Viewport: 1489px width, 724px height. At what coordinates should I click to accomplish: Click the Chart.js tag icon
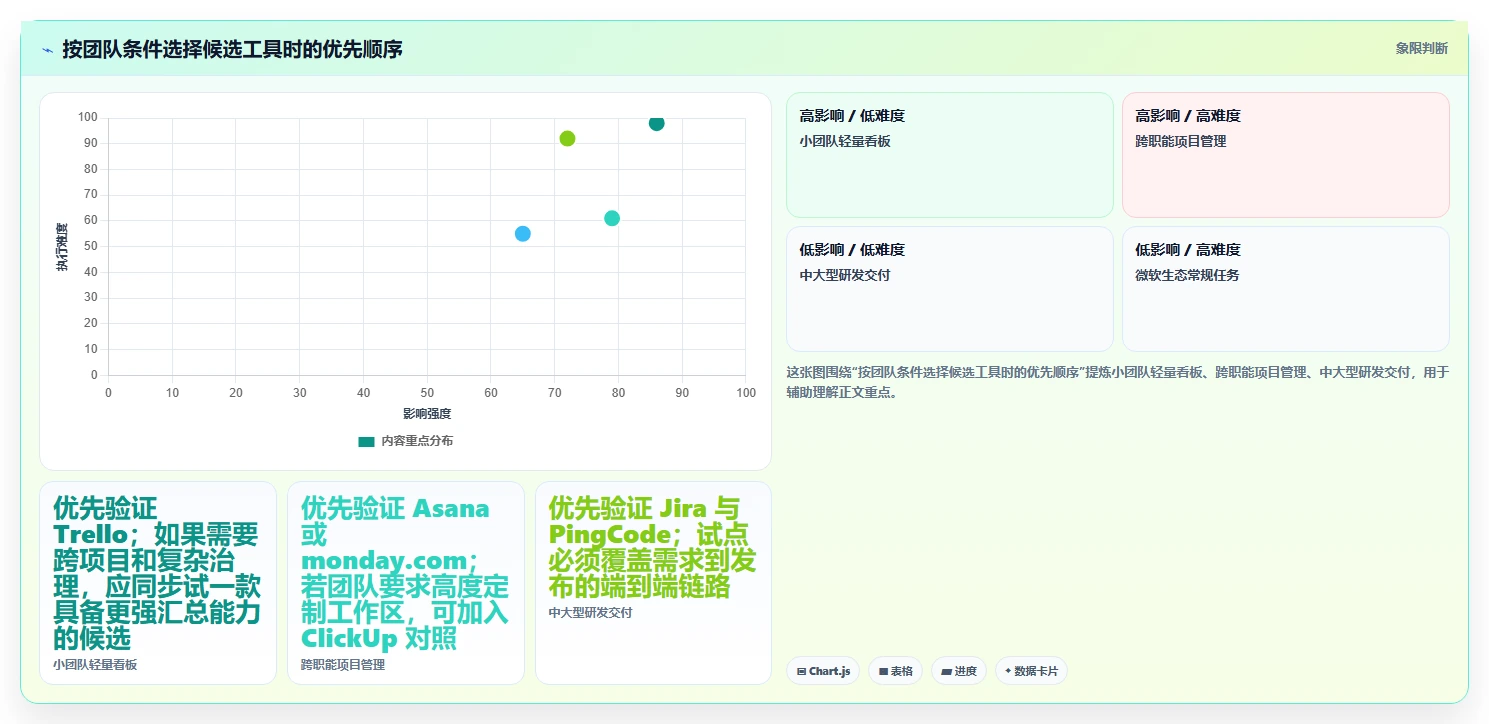(x=802, y=671)
